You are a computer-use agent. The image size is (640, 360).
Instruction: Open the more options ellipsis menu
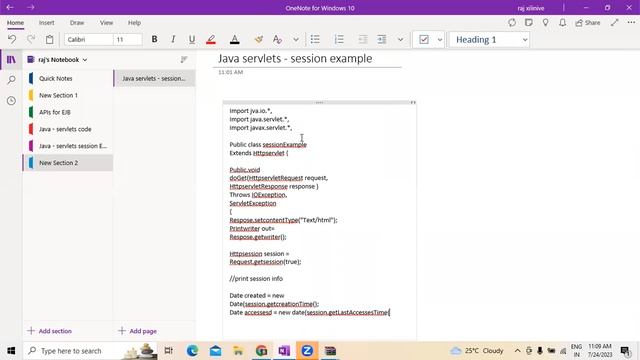point(631,23)
